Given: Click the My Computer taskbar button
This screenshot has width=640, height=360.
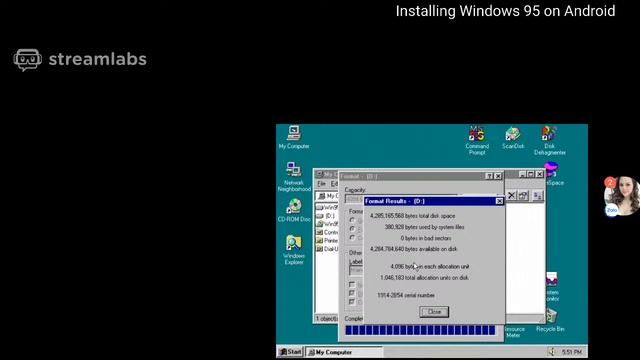Looking at the screenshot, I should point(344,352).
